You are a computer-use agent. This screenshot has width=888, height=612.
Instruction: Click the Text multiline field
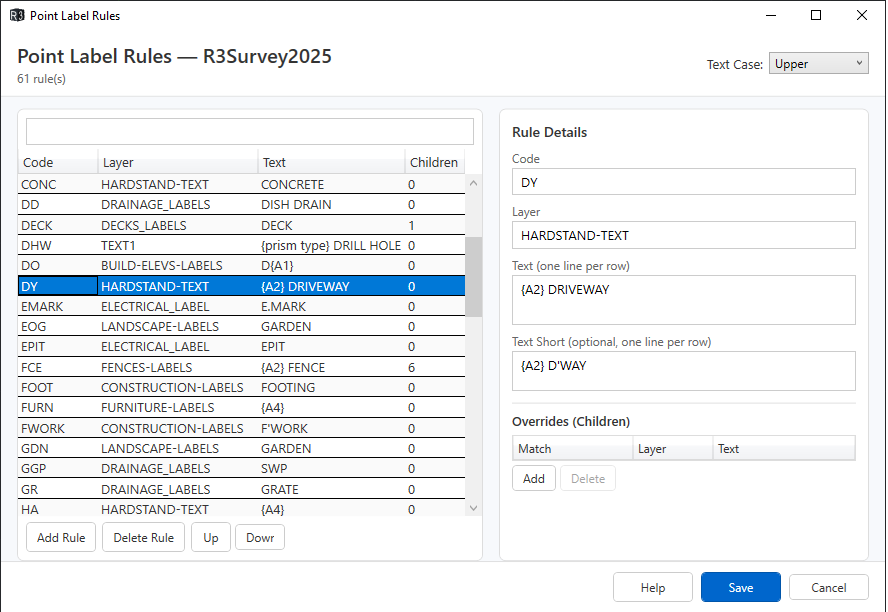[684, 300]
